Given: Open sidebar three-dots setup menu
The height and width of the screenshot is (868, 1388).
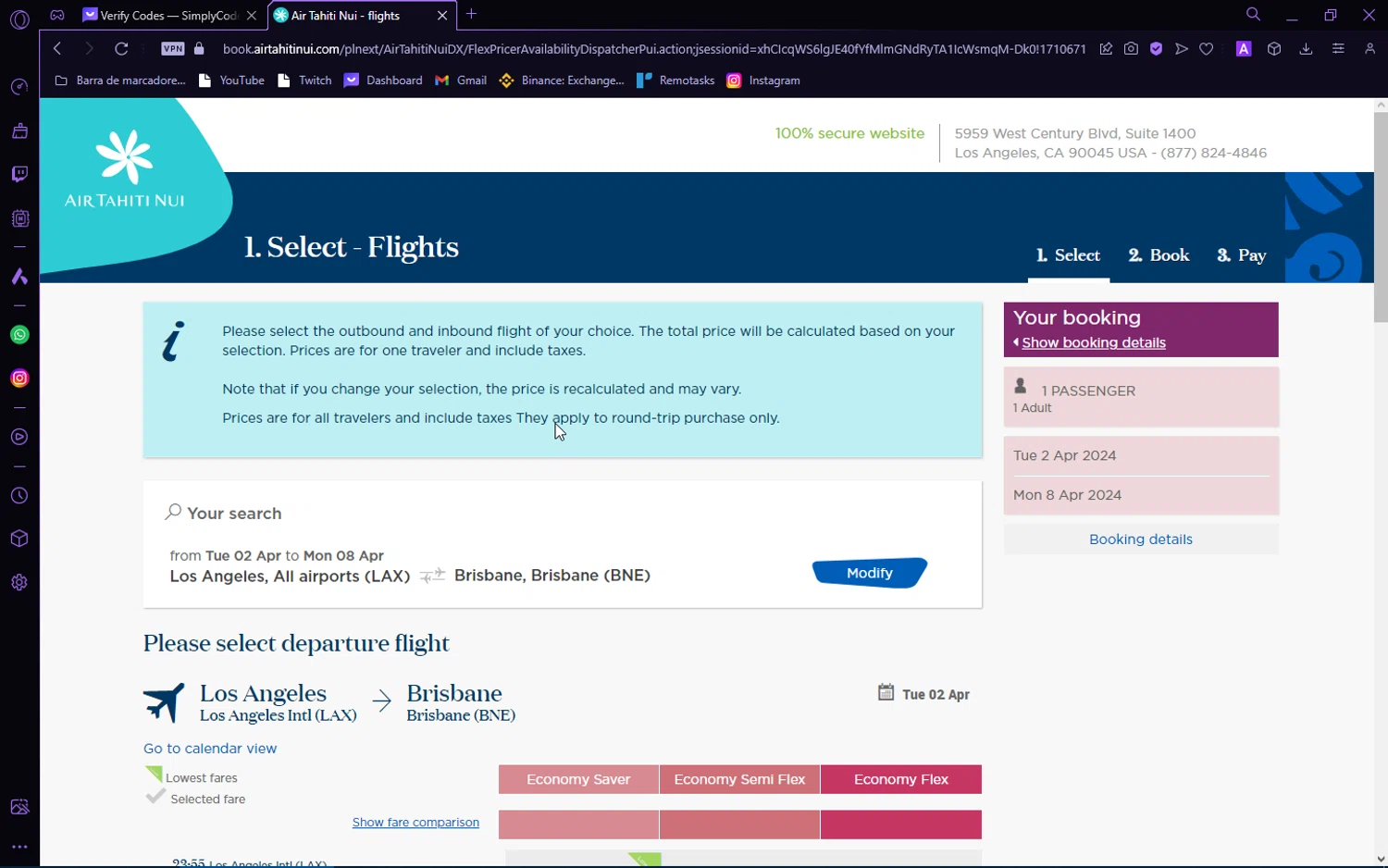Looking at the screenshot, I should 19,847.
